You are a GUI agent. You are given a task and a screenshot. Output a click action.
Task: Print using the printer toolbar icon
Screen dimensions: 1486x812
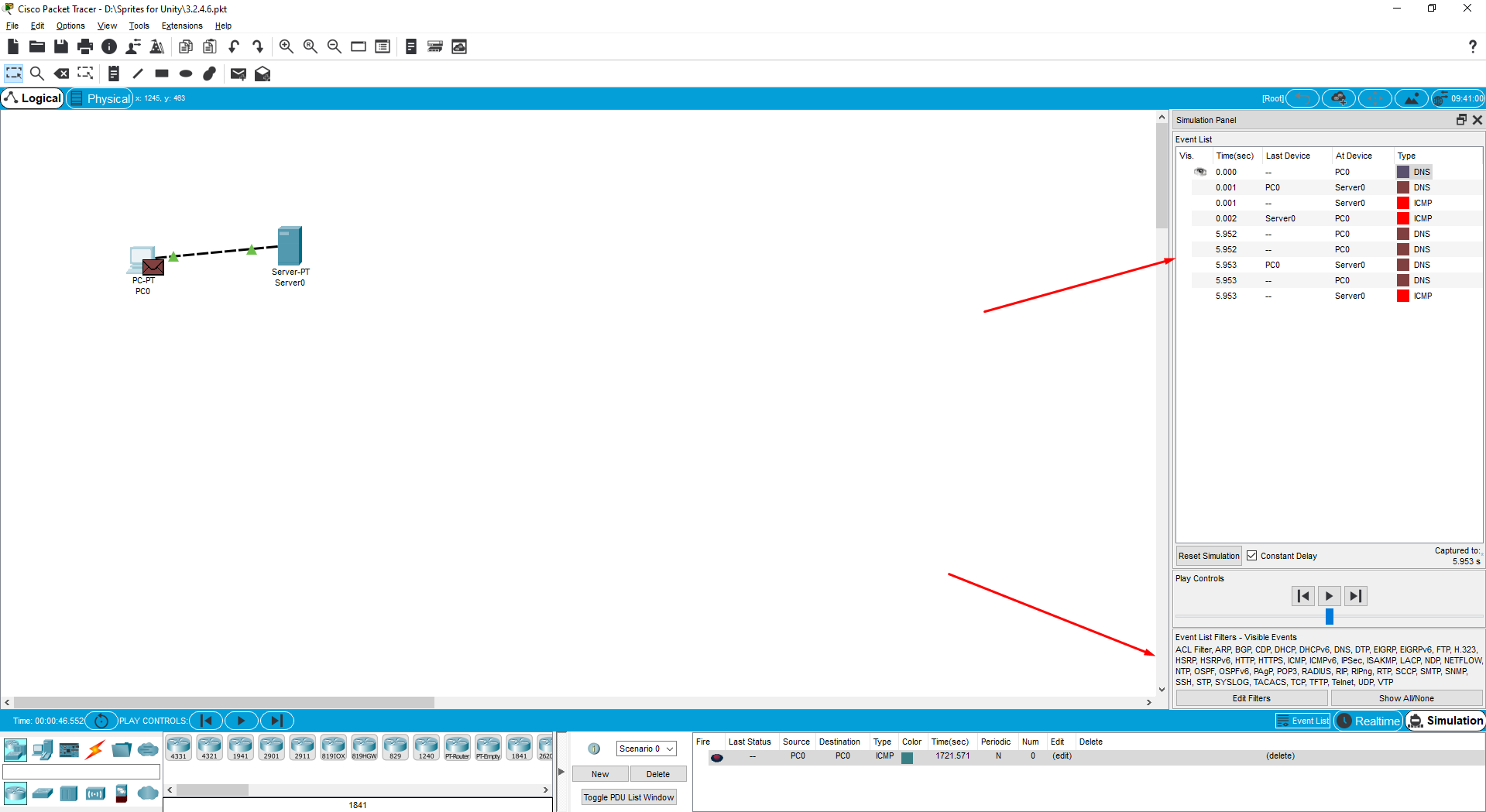(85, 46)
